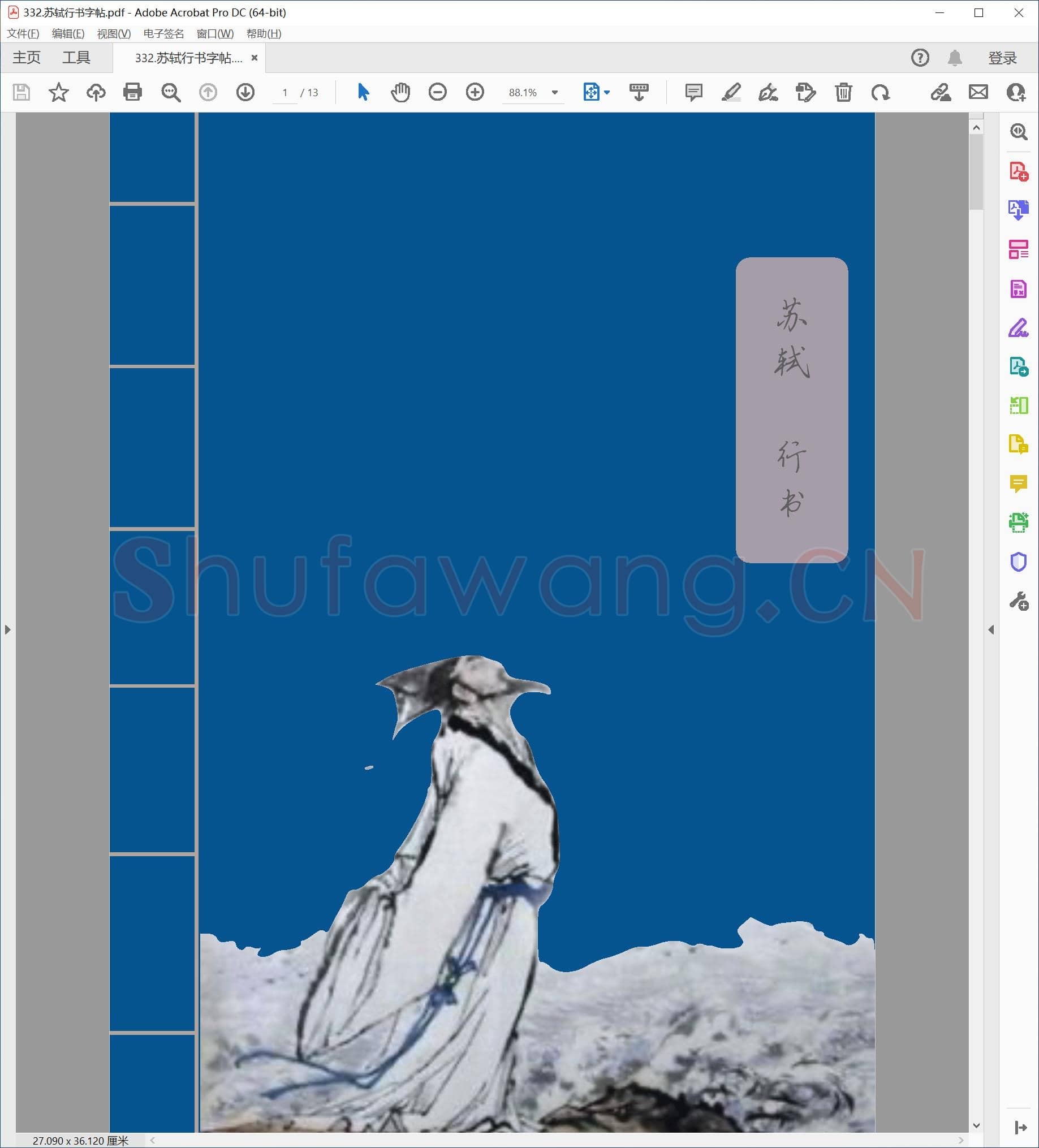Image resolution: width=1039 pixels, height=1148 pixels.
Task: Open the Protect tool in the sidebar
Action: [x=1020, y=562]
